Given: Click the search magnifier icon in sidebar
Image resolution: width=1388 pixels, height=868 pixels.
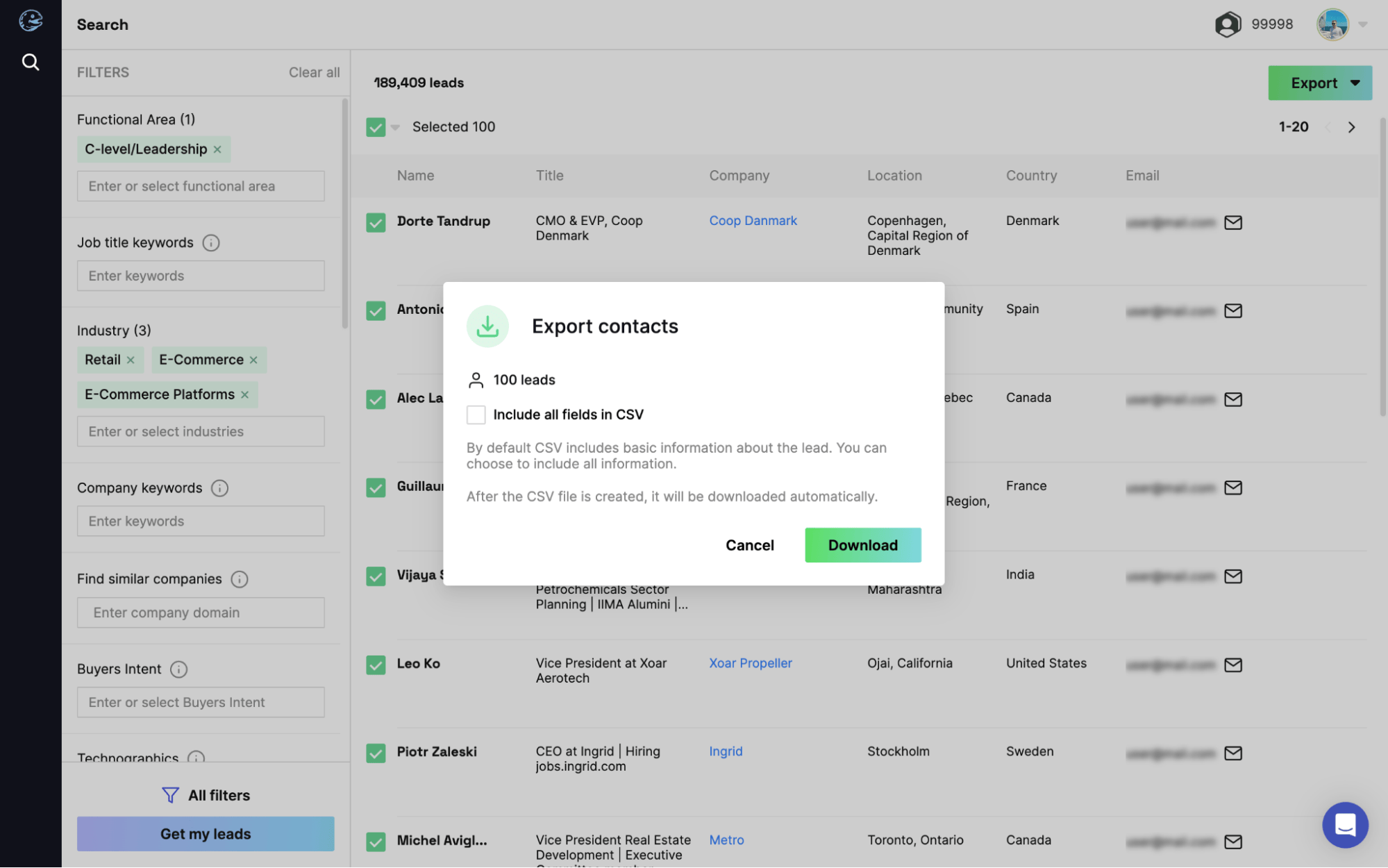Looking at the screenshot, I should [x=30, y=62].
